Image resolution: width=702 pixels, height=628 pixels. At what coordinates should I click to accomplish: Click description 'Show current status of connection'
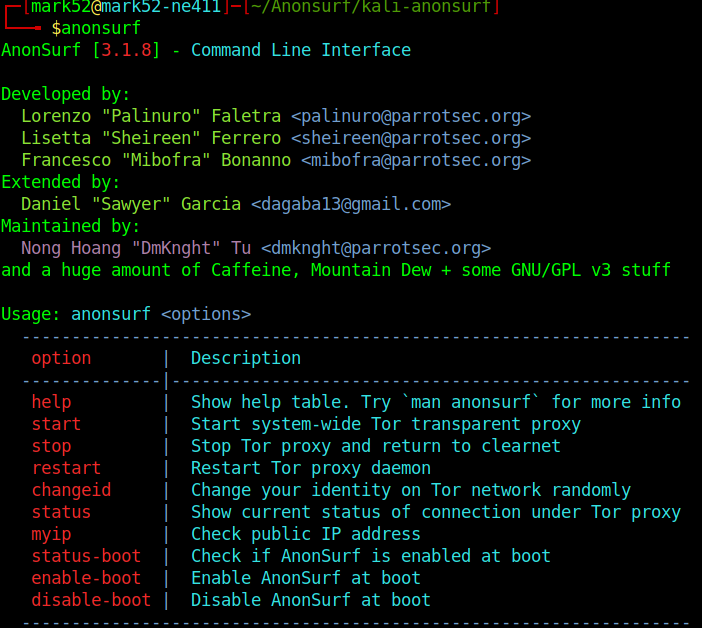tap(356, 512)
